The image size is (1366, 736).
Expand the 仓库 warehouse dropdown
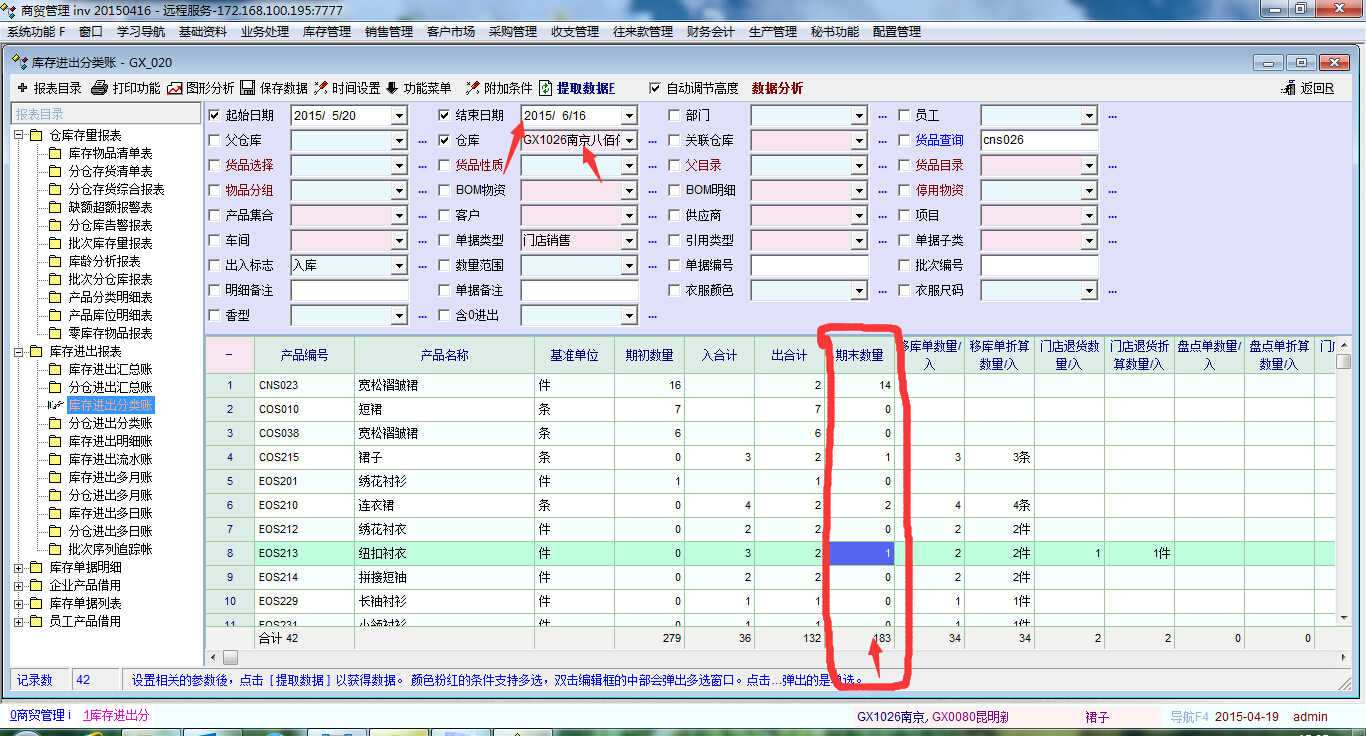[x=628, y=141]
